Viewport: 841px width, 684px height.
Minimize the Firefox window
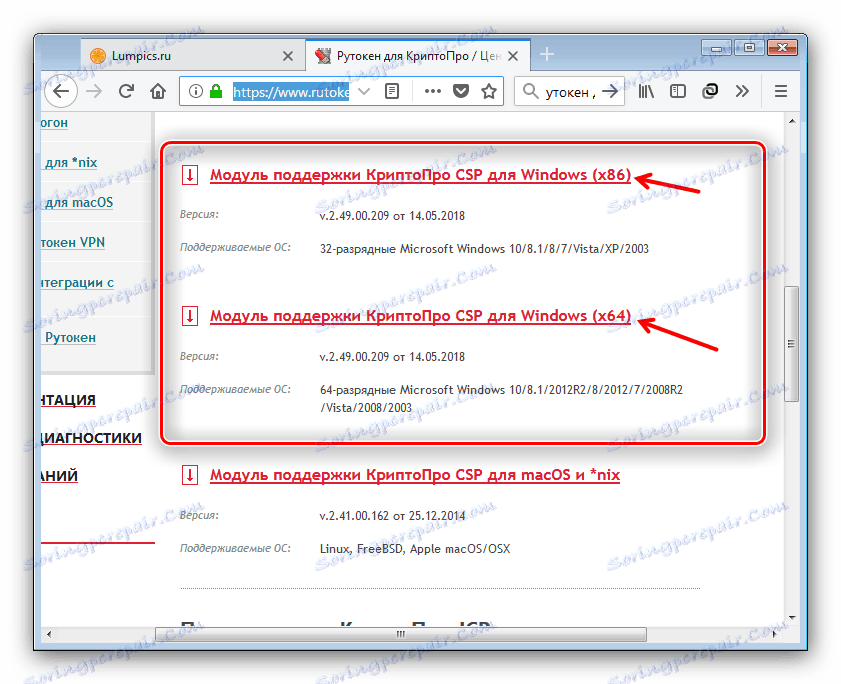(x=717, y=48)
